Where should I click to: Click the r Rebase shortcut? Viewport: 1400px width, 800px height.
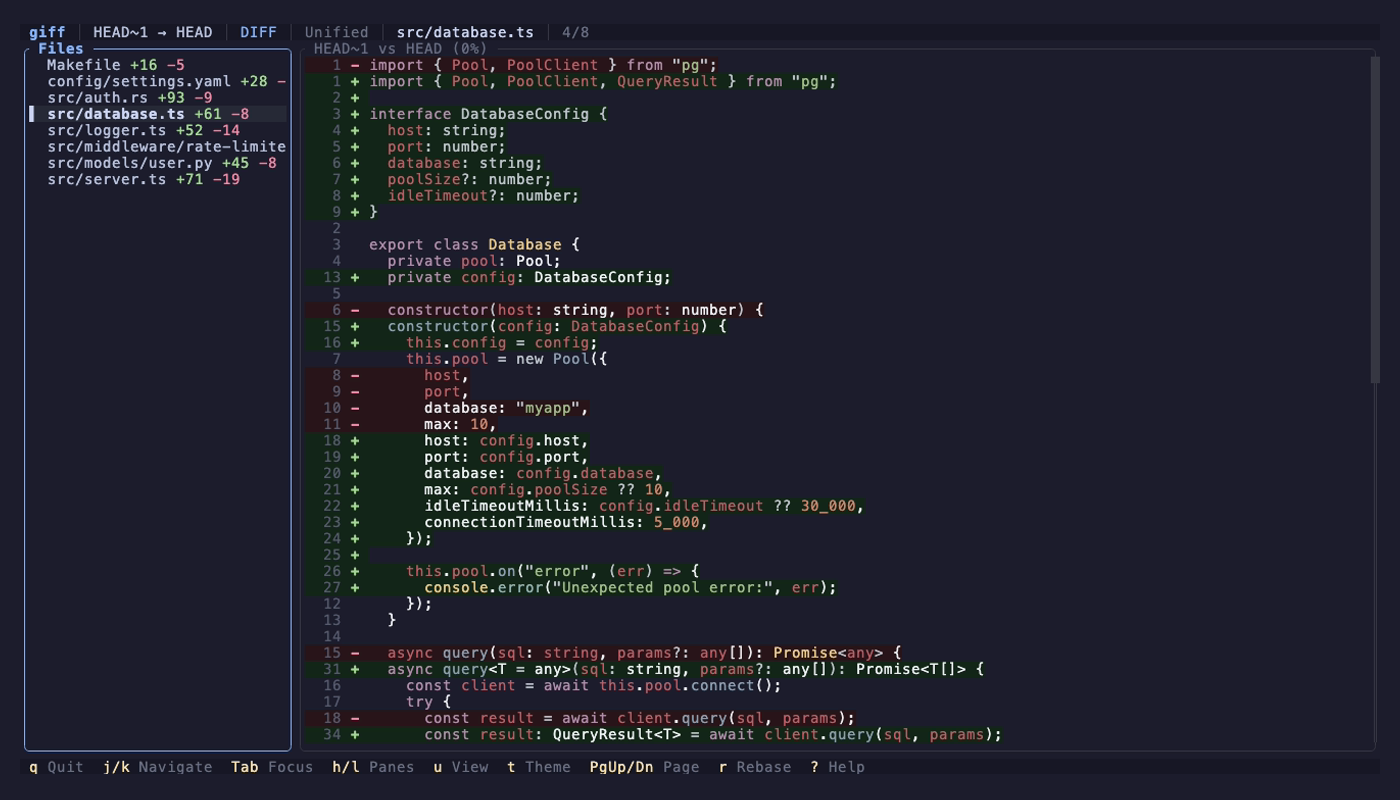click(755, 767)
